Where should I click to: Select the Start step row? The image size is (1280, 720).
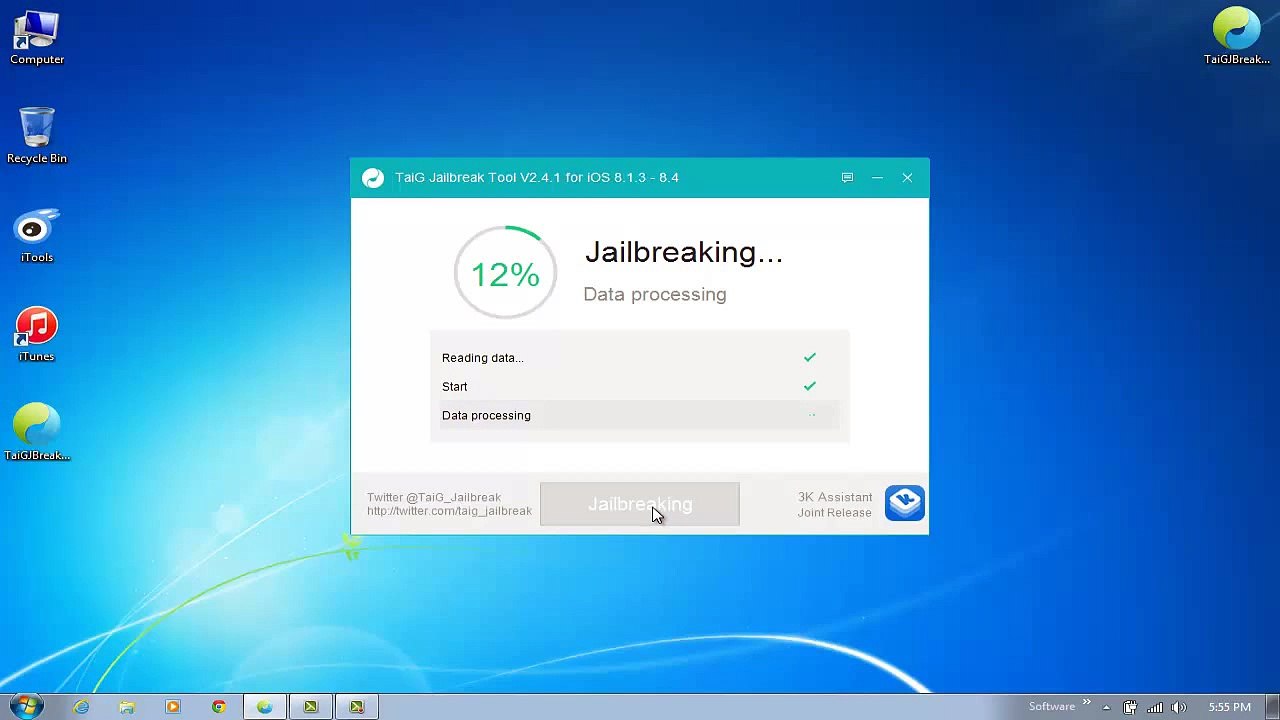coord(640,387)
